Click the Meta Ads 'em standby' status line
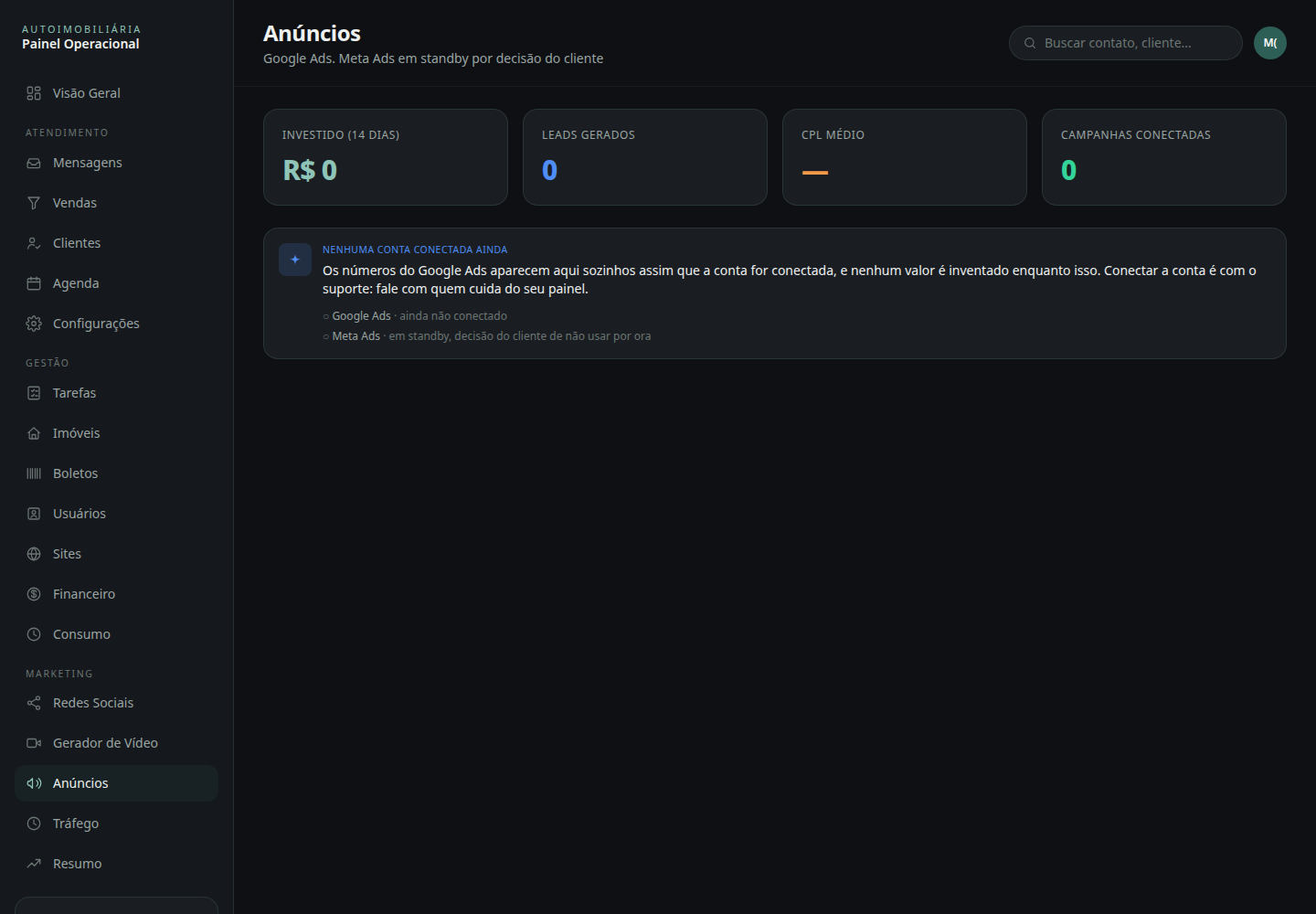 click(487, 336)
